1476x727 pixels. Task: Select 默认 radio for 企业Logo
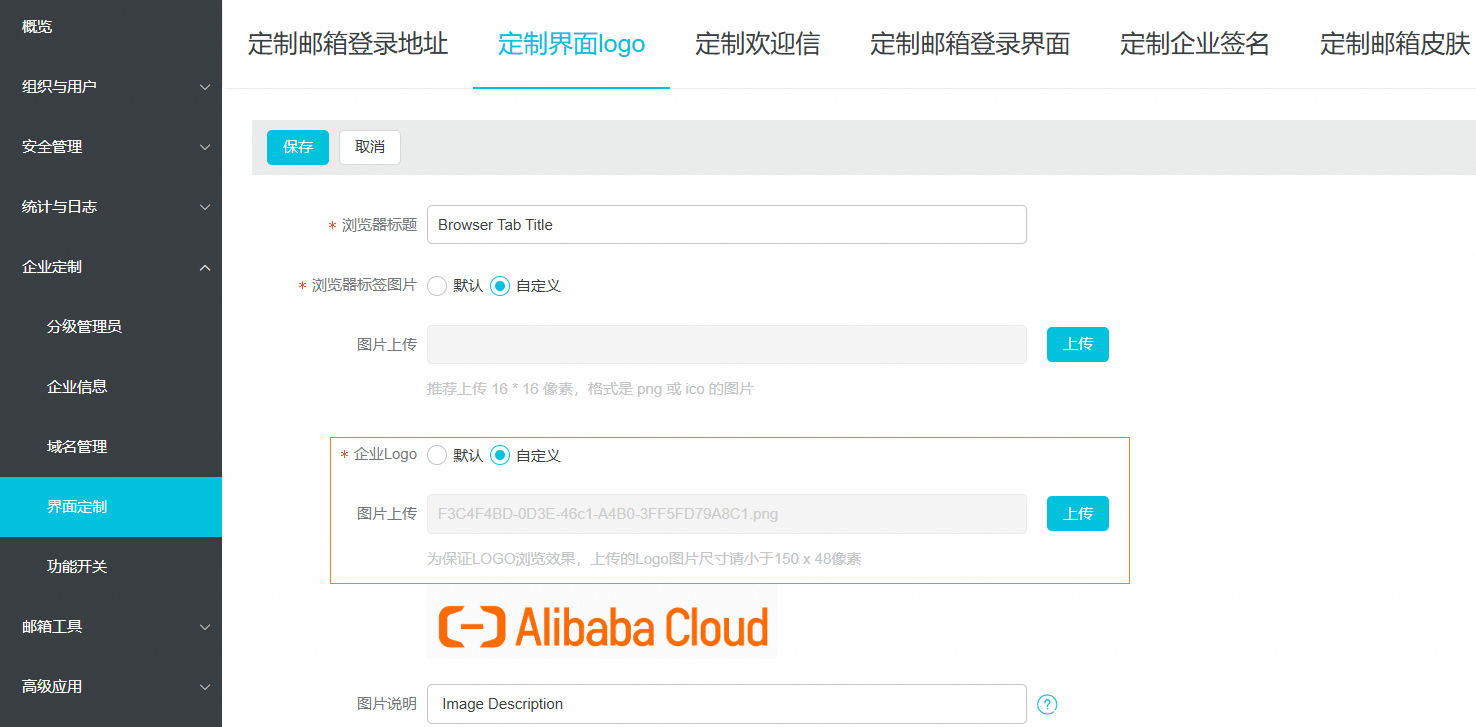point(437,455)
